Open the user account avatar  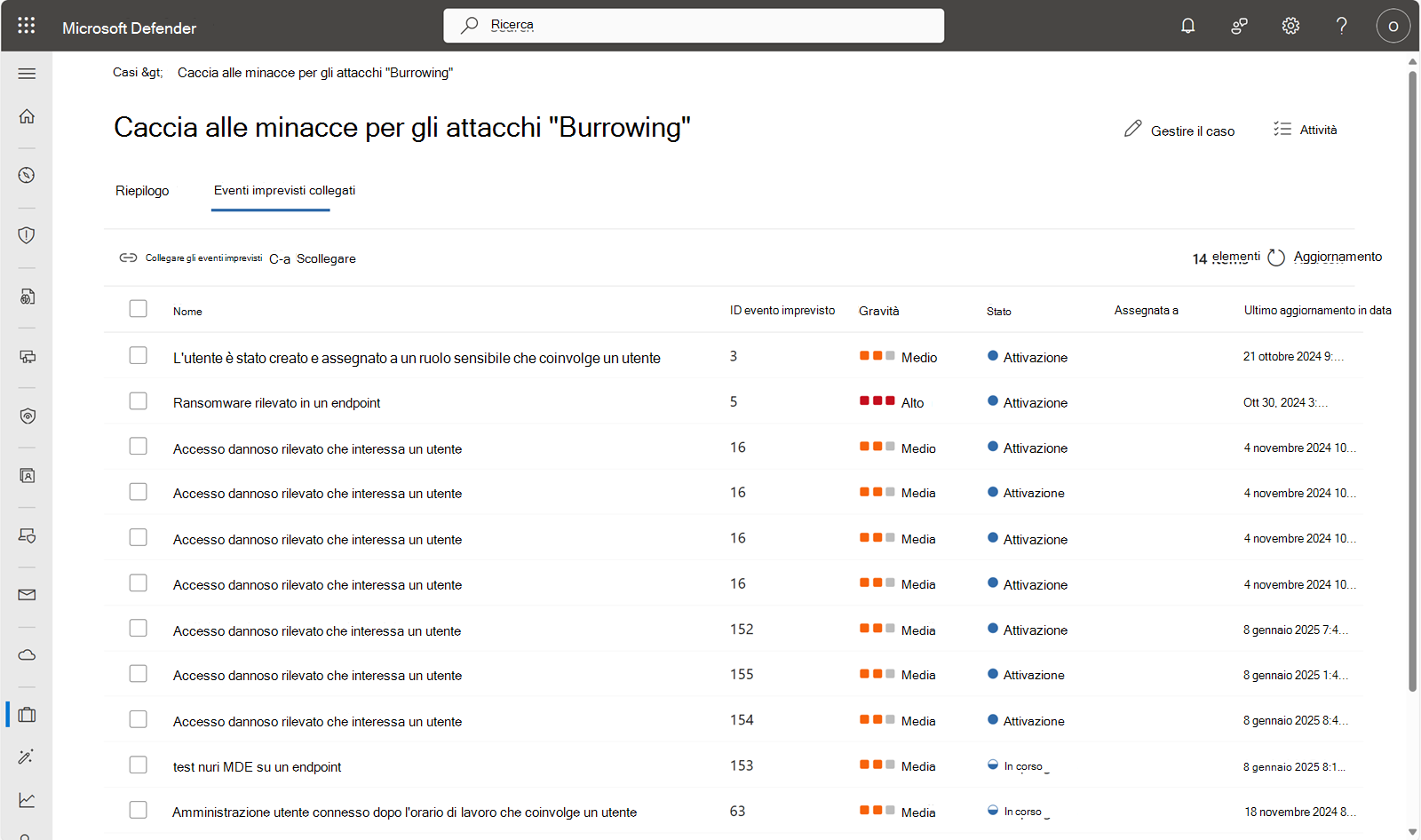(x=1393, y=26)
